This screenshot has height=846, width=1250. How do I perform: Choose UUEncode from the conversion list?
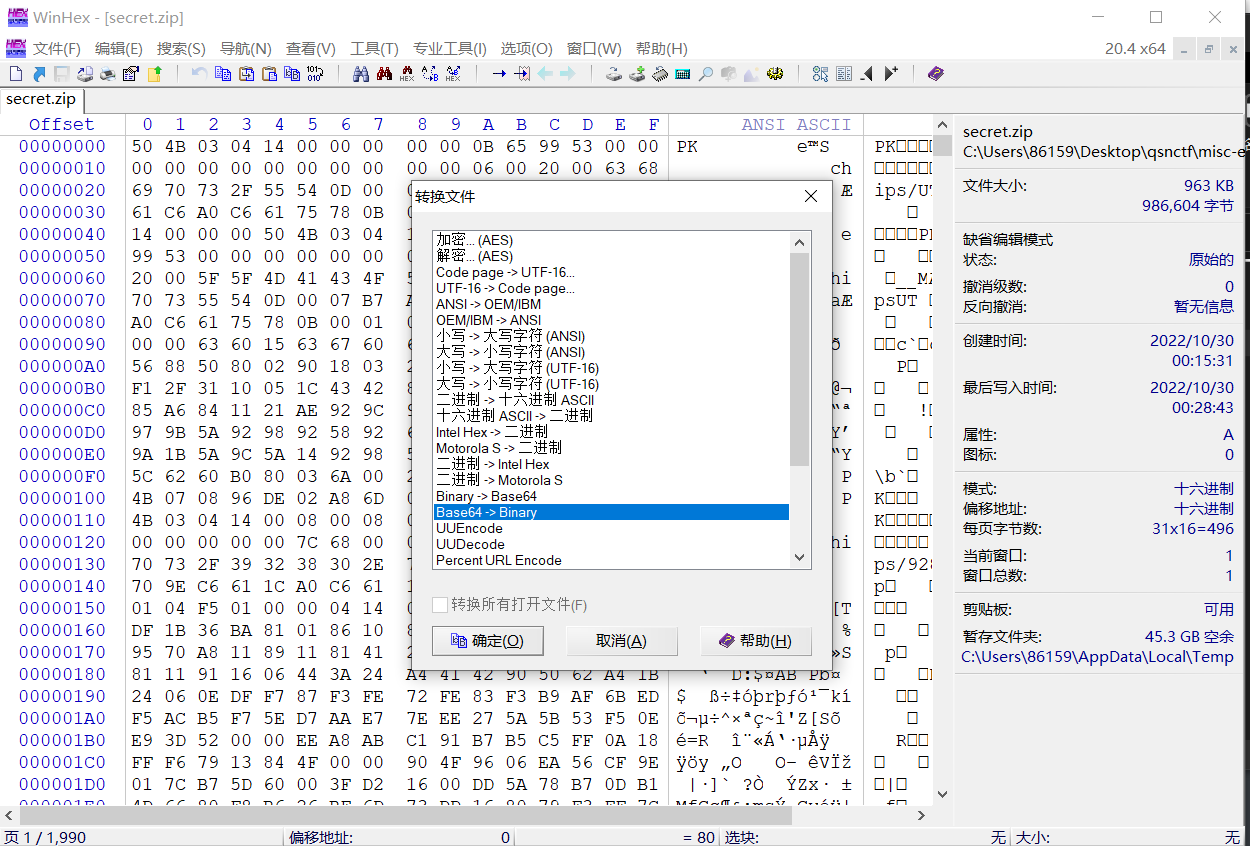tap(470, 528)
